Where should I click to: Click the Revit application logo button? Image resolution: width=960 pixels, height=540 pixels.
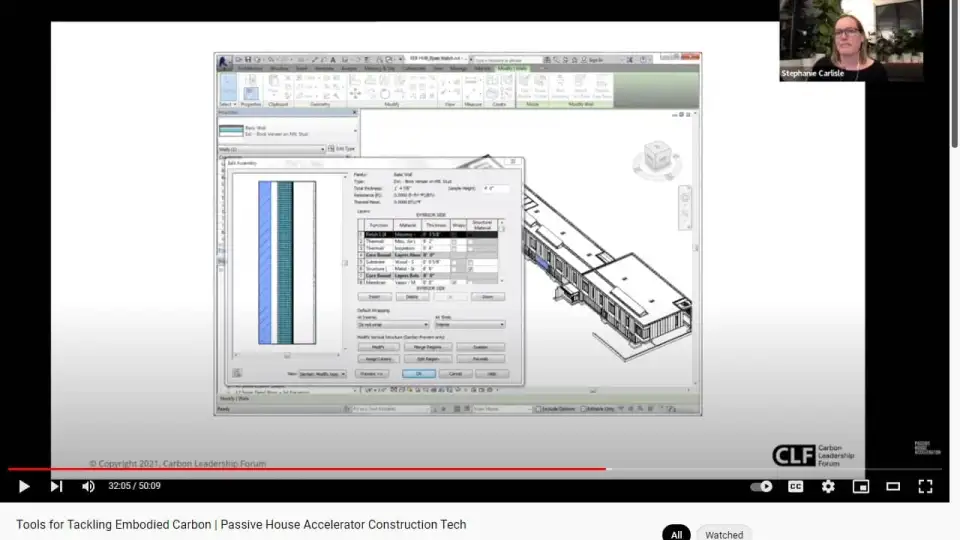pos(225,61)
